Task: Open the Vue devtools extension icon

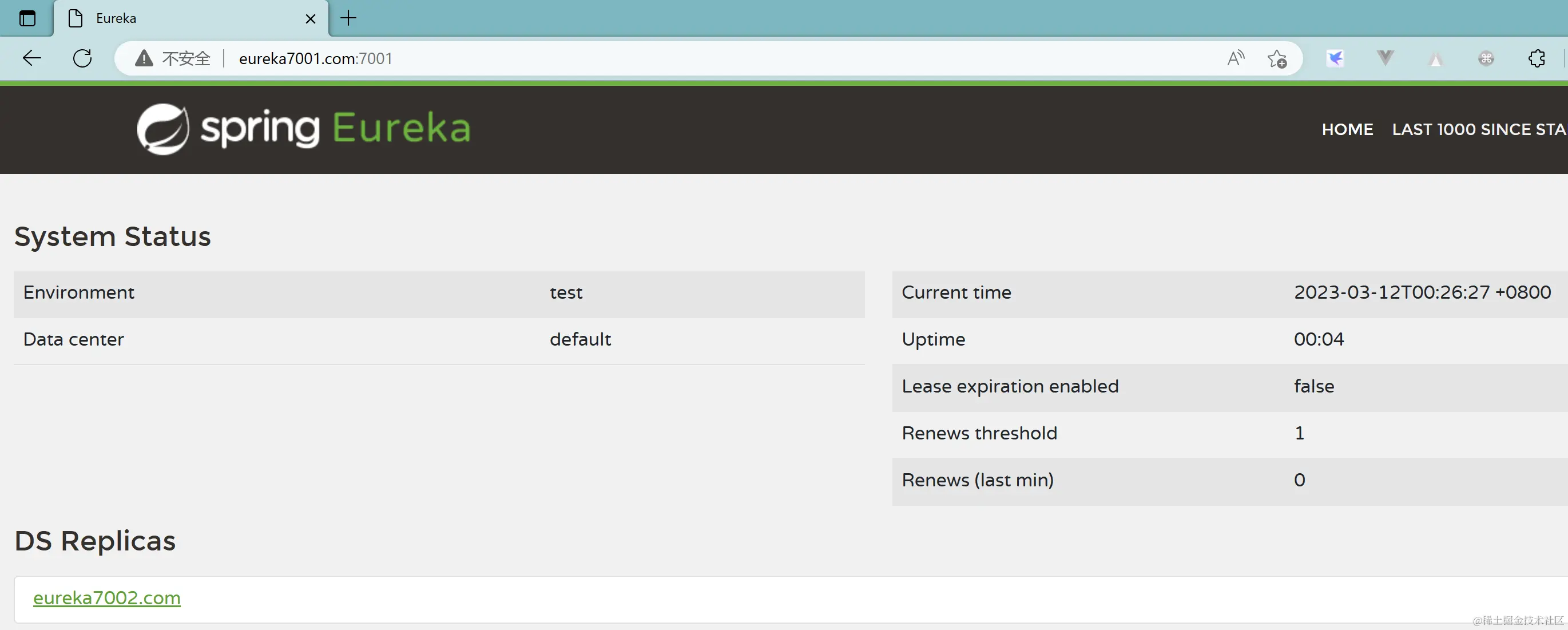Action: tap(1385, 58)
